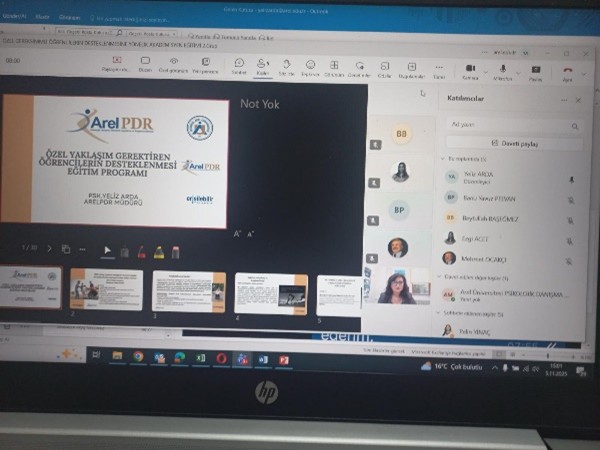
Task: Toggle the Mikrofon mute button
Action: pyautogui.click(x=502, y=70)
